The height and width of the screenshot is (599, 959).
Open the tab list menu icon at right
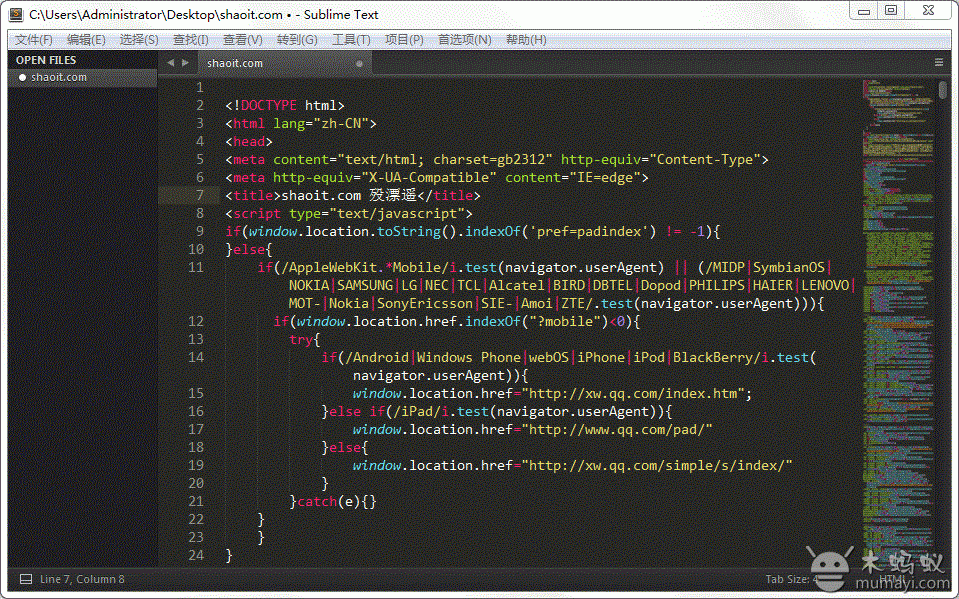coord(939,62)
